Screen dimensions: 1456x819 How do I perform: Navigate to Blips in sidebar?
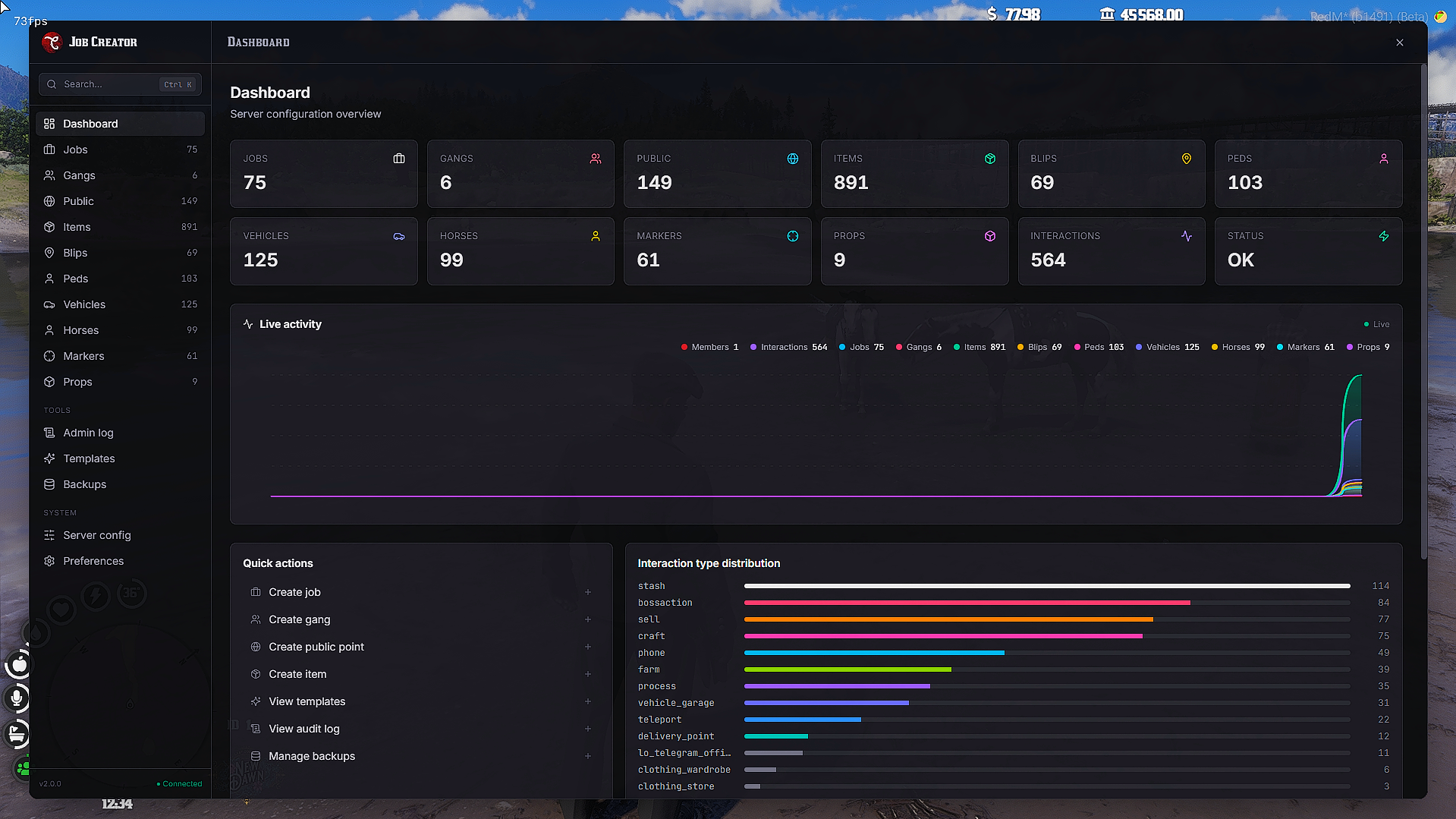tap(120, 253)
